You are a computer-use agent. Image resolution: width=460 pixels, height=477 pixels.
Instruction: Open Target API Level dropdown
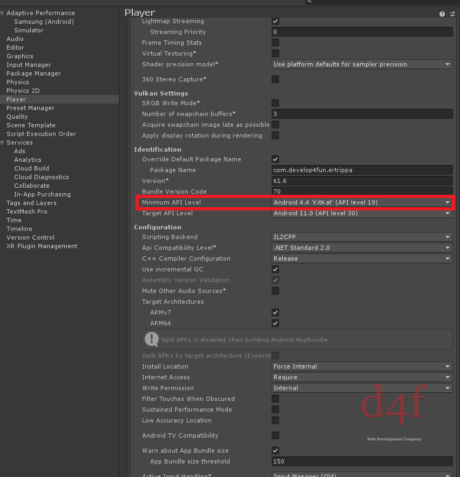[x=362, y=213]
